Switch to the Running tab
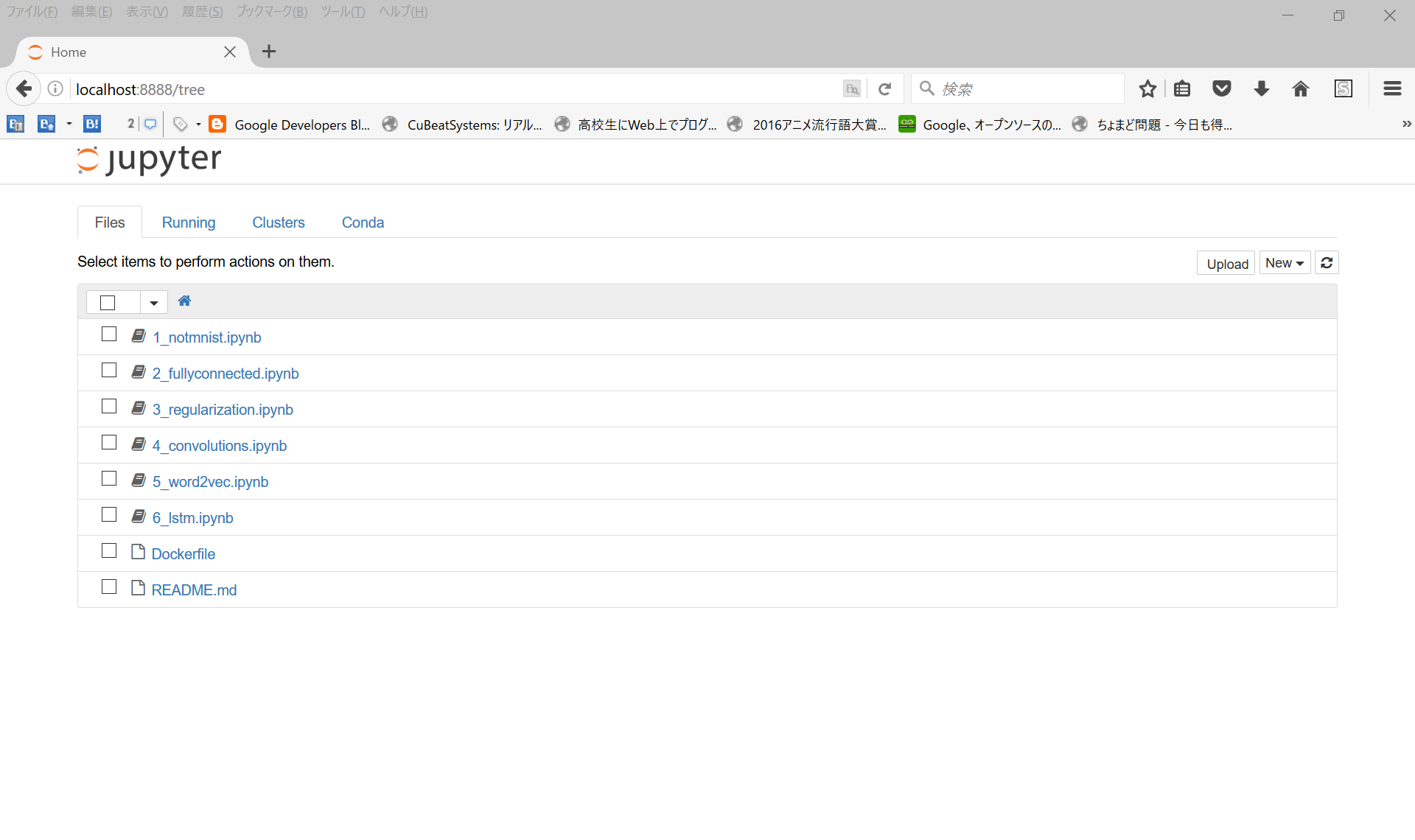The height and width of the screenshot is (840, 1415). click(189, 223)
